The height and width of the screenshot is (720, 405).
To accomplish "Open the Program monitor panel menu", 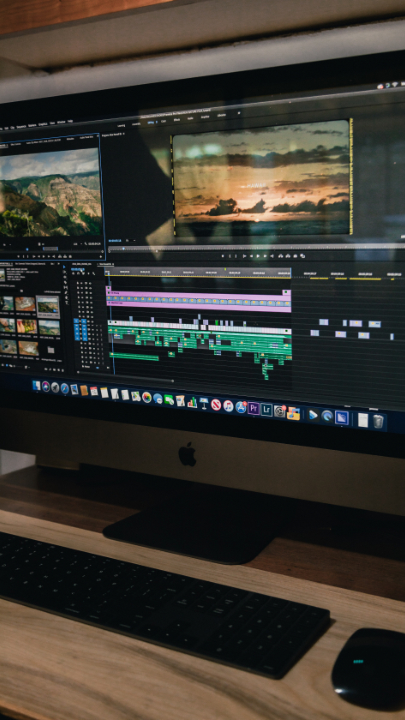I will coord(124,135).
